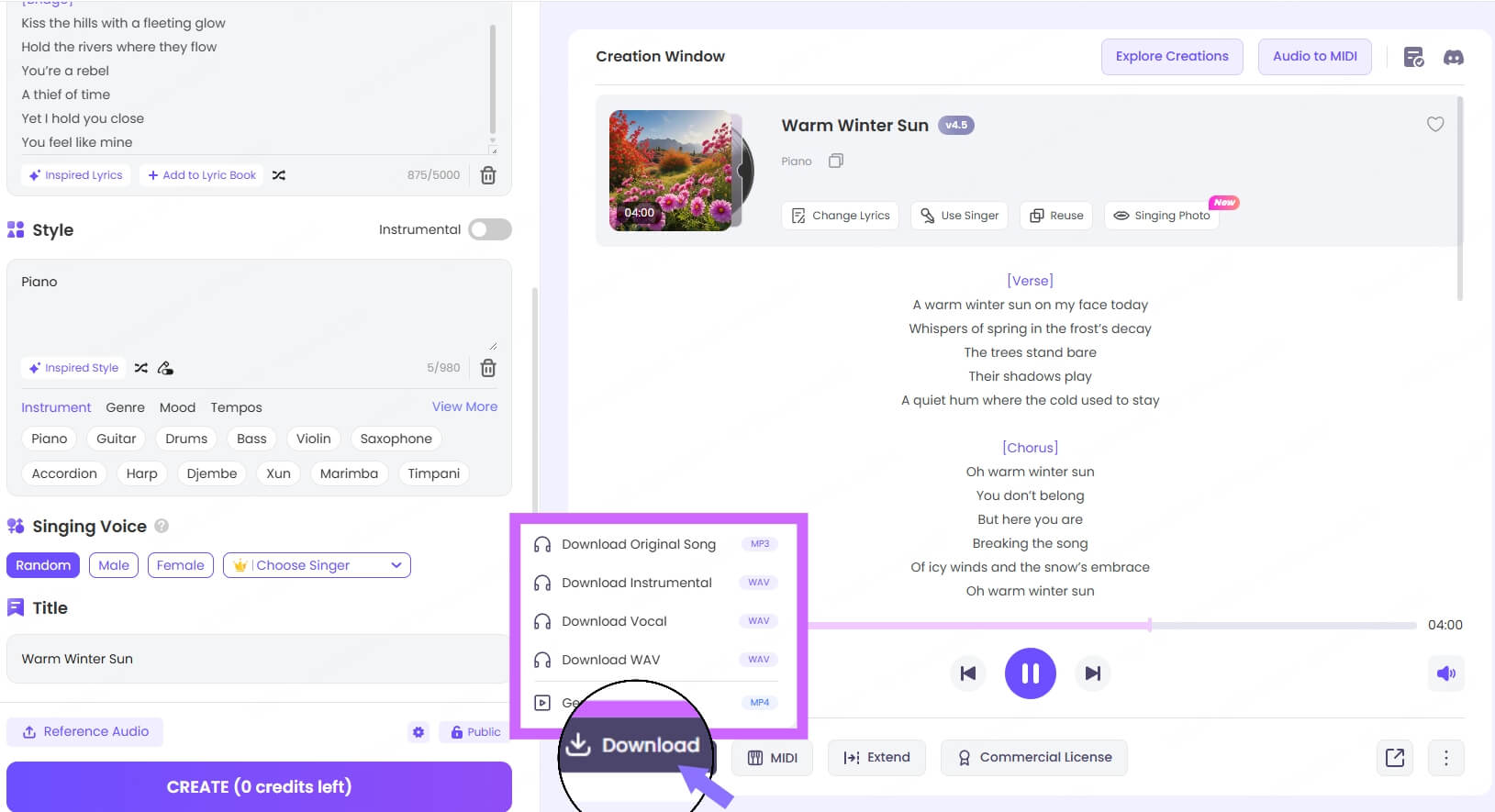Open Commercial License
The height and width of the screenshot is (812, 1495).
(x=1034, y=758)
